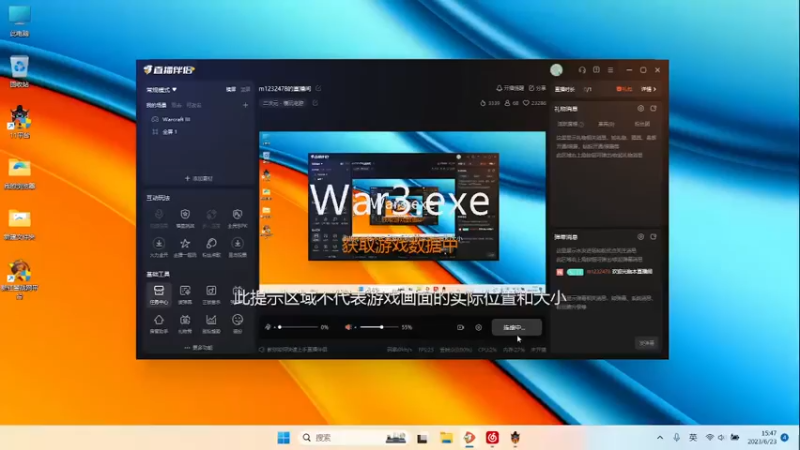Click the 未开播 status text
This screenshot has height=450, width=800.
point(538,350)
